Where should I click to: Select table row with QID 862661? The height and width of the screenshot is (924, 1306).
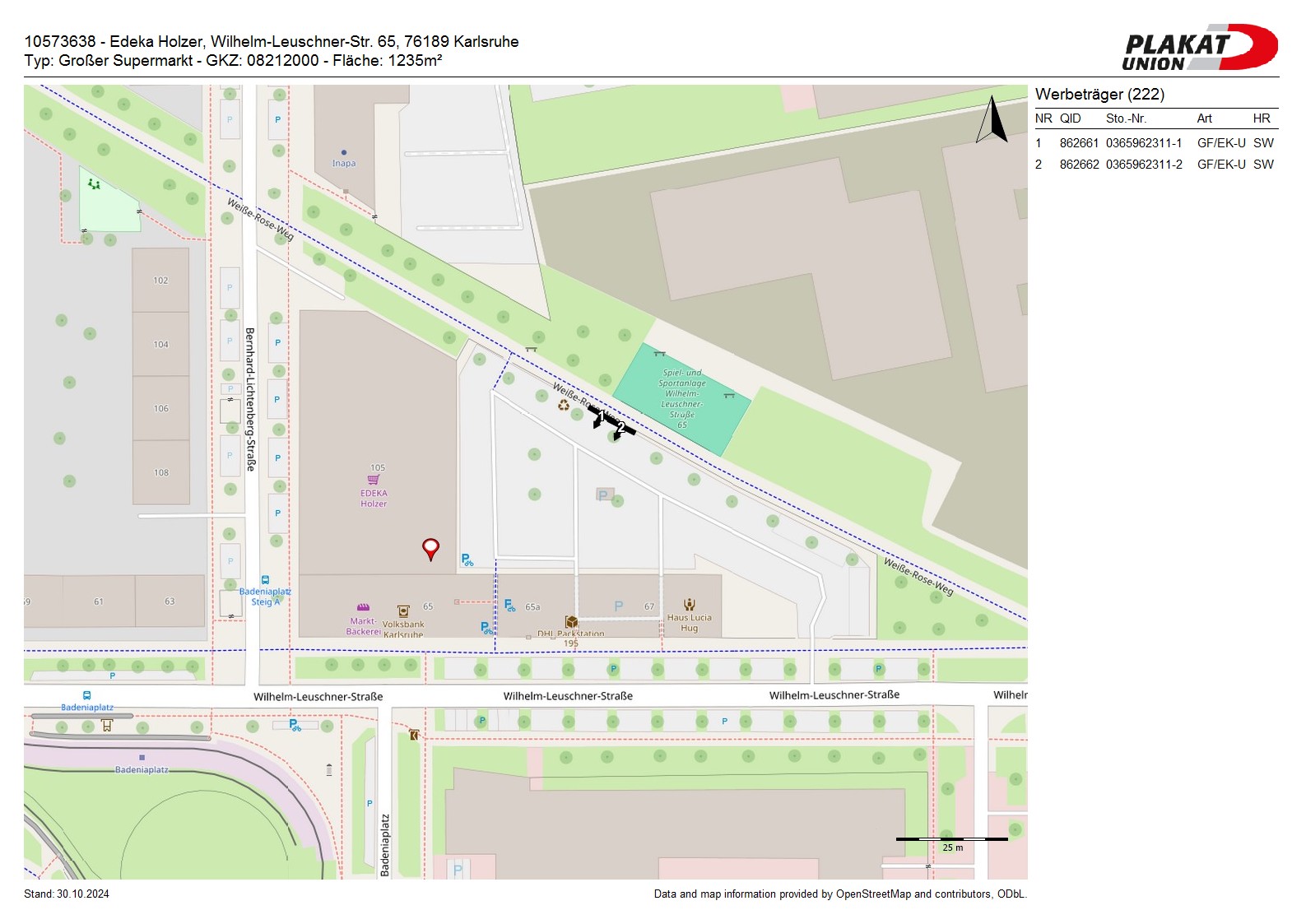pos(1155,143)
